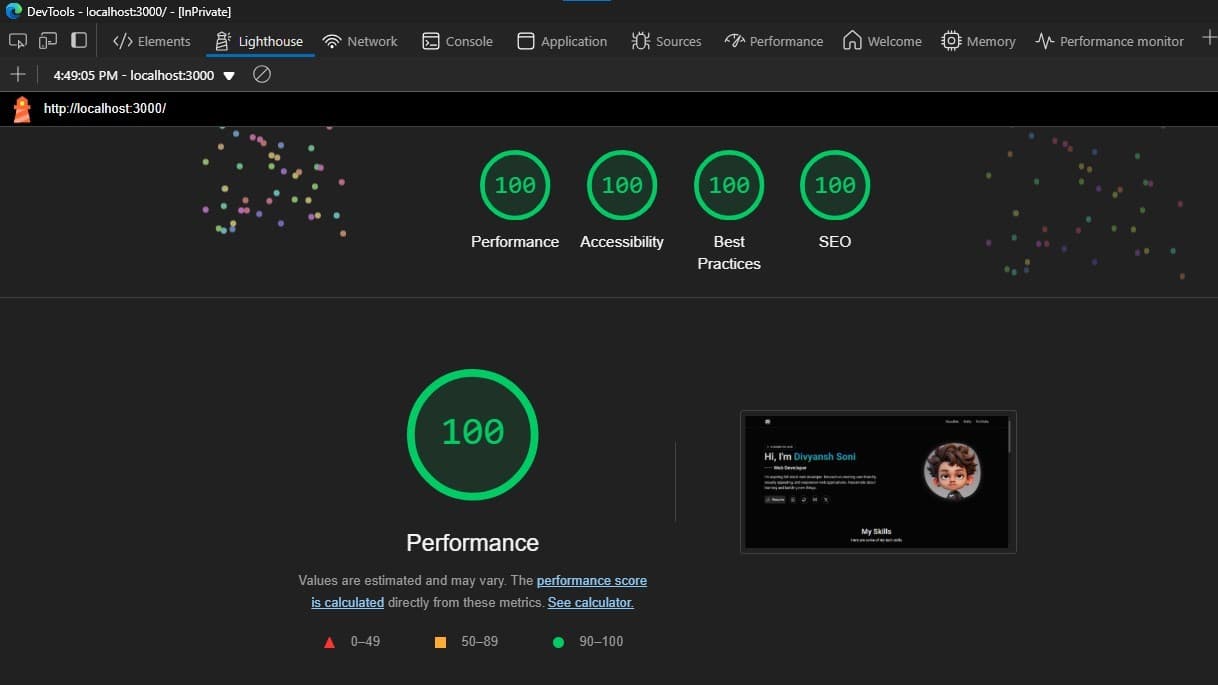Open the Welcome panel
The image size is (1218, 685).
(882, 41)
